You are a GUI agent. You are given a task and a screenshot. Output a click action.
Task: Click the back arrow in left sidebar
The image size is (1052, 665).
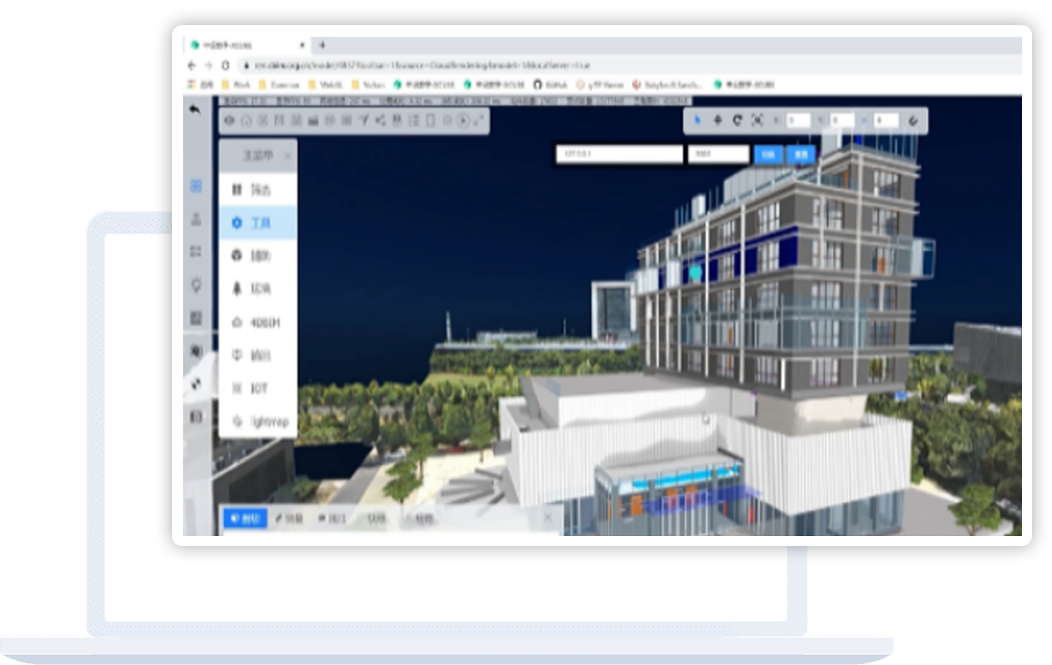click(195, 109)
